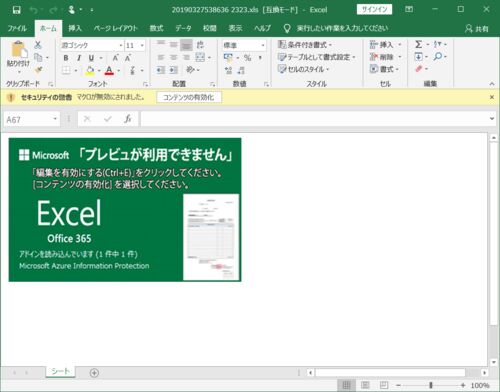The height and width of the screenshot is (392, 500).
Task: Switch to Page Layout tab
Action: [x=115, y=28]
